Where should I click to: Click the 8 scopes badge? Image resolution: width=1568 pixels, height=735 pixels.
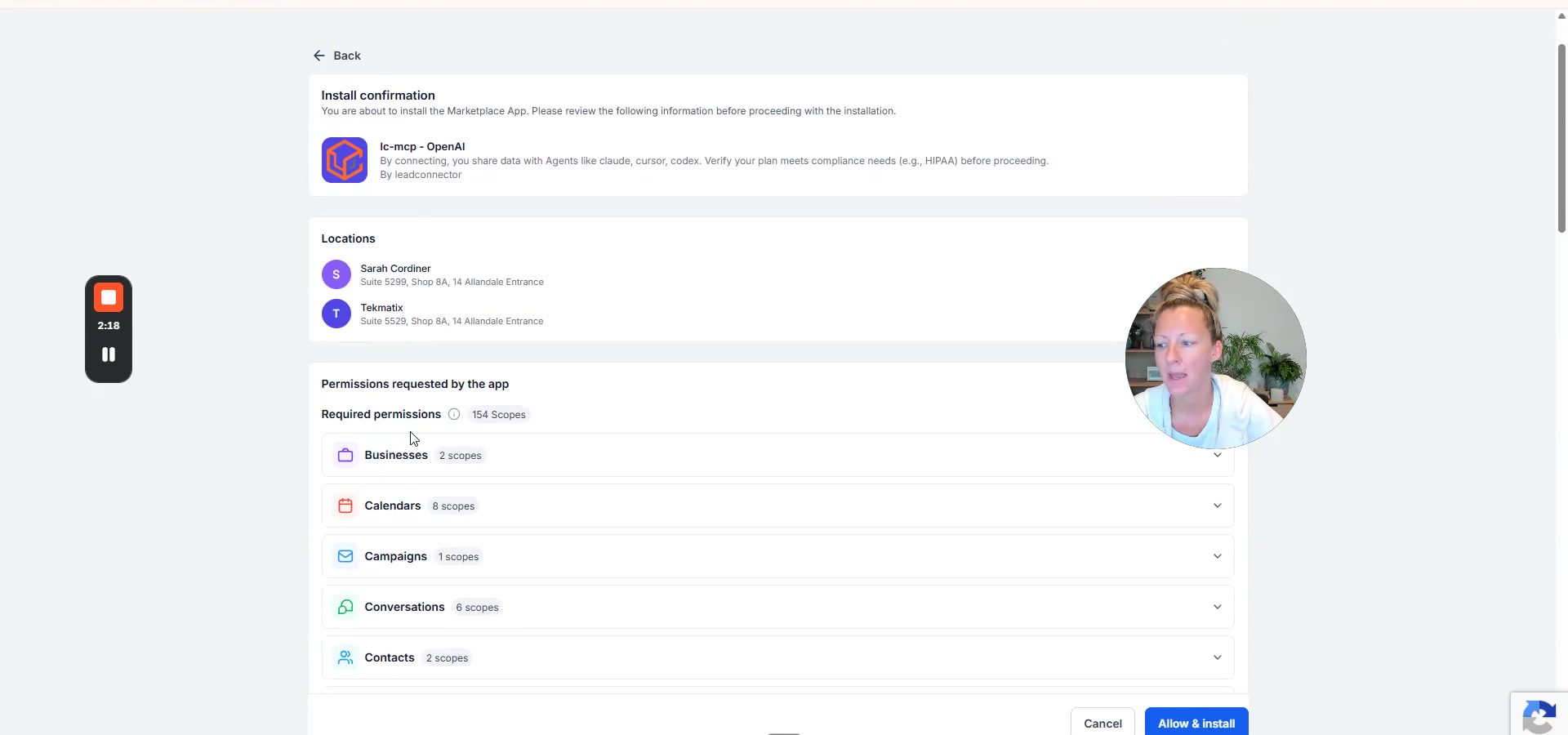(x=453, y=506)
